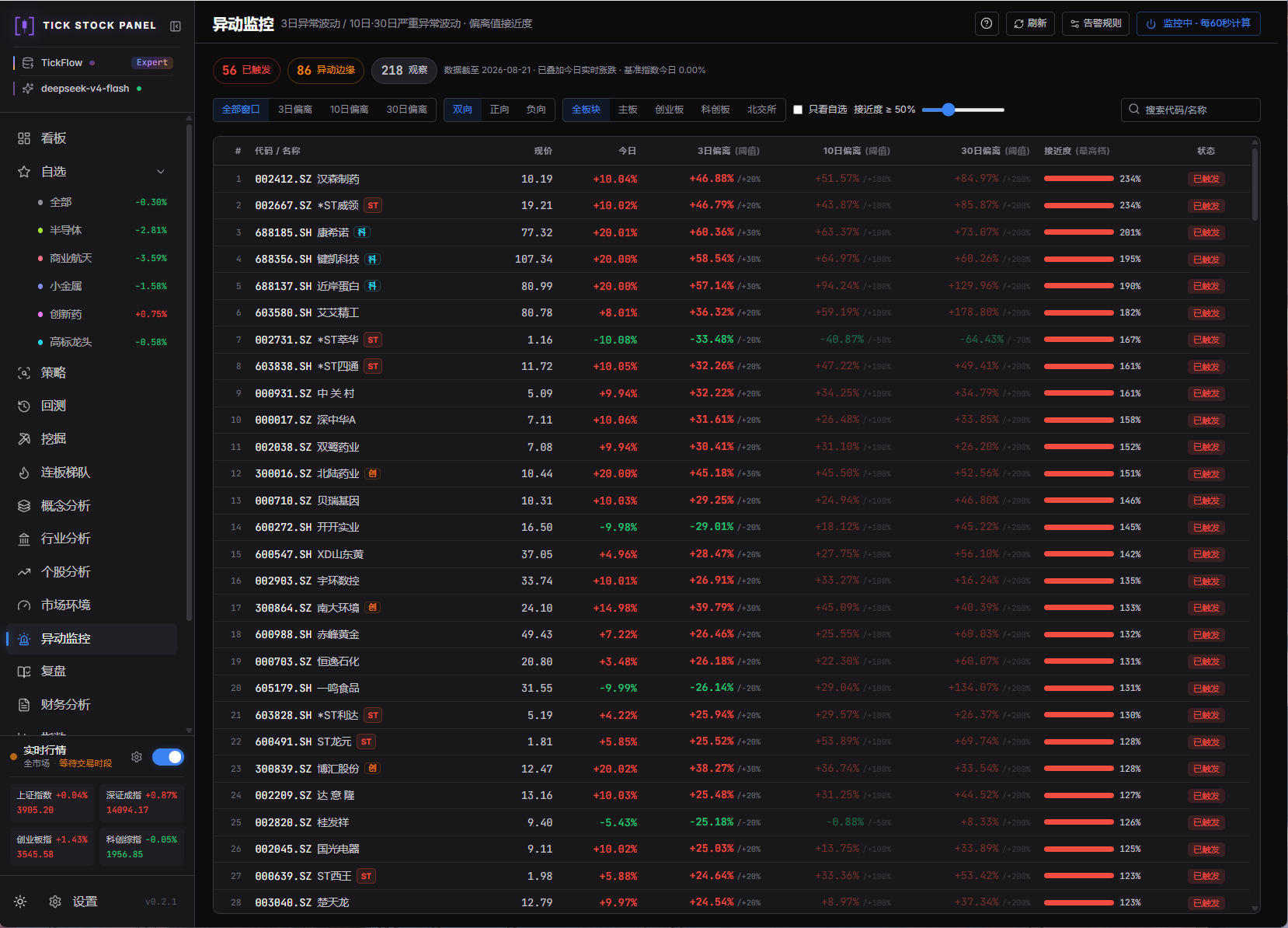Open realtime quote settings gear

pyautogui.click(x=137, y=757)
